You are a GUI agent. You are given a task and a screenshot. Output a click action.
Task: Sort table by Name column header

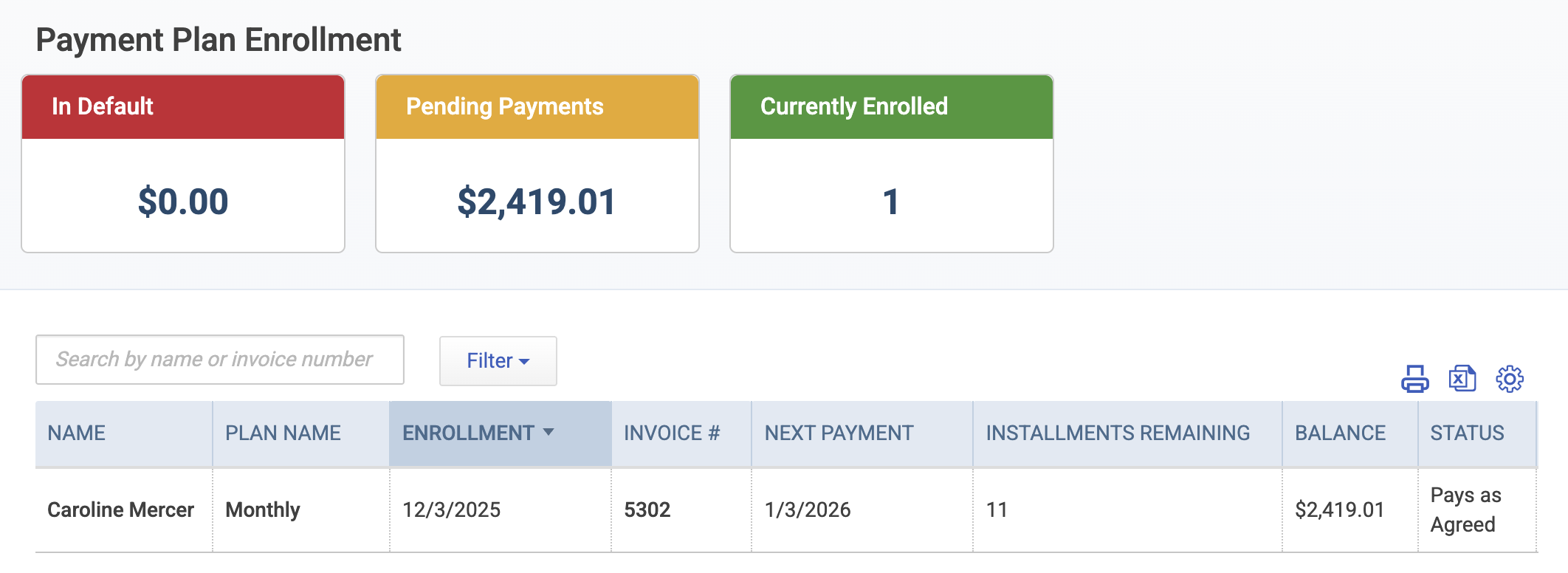pyautogui.click(x=77, y=433)
